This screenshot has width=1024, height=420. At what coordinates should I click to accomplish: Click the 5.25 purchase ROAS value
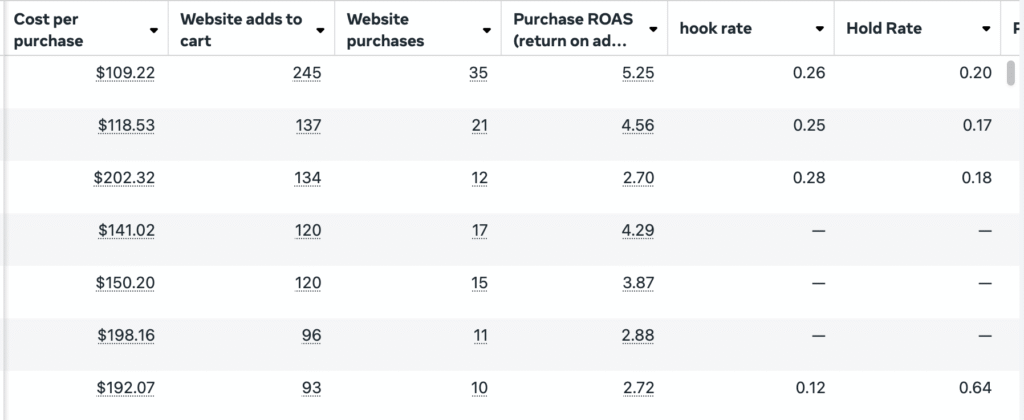pyautogui.click(x=639, y=73)
